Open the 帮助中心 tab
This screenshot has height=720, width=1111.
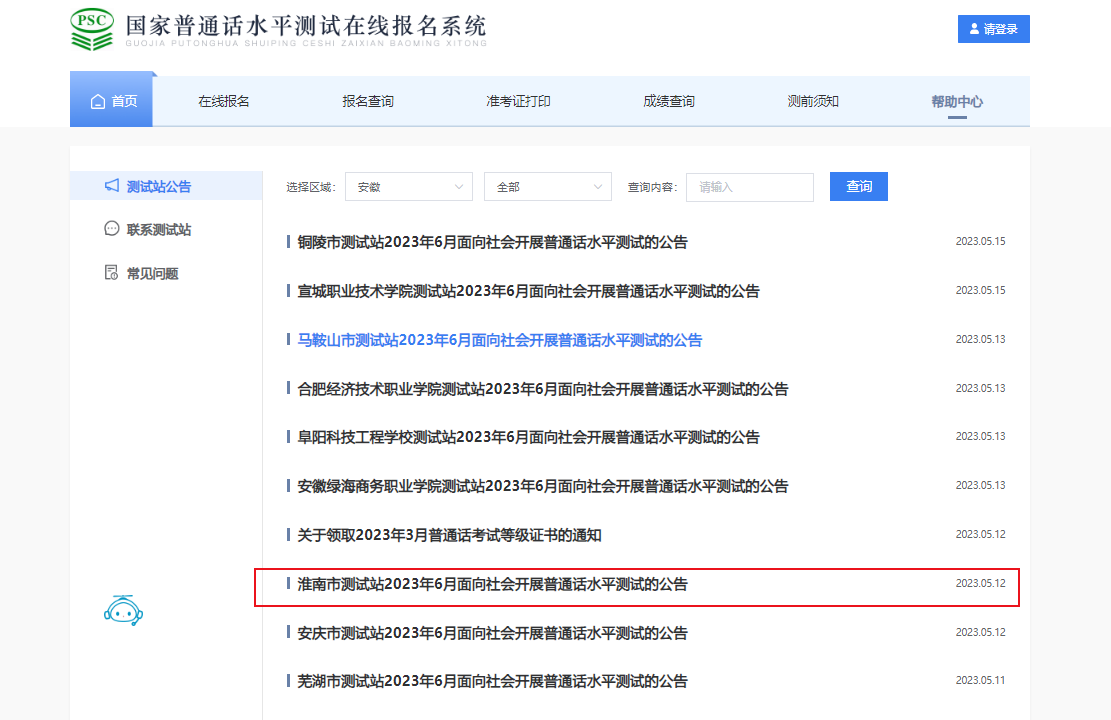[x=957, y=101]
